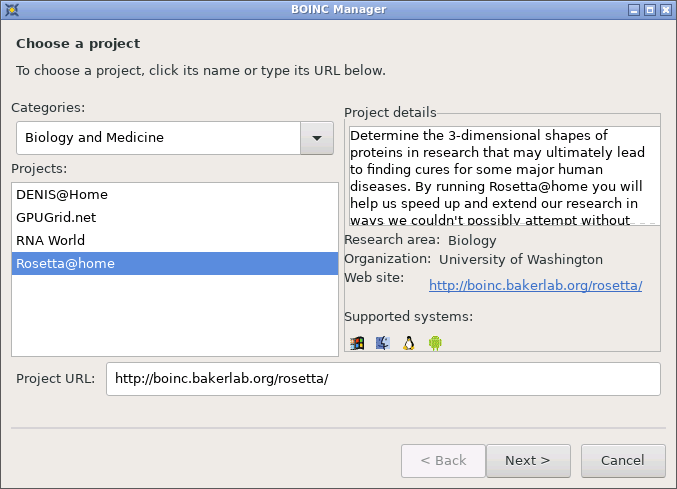Click the Windows supported system icon
This screenshot has height=489, width=677.
(357, 343)
